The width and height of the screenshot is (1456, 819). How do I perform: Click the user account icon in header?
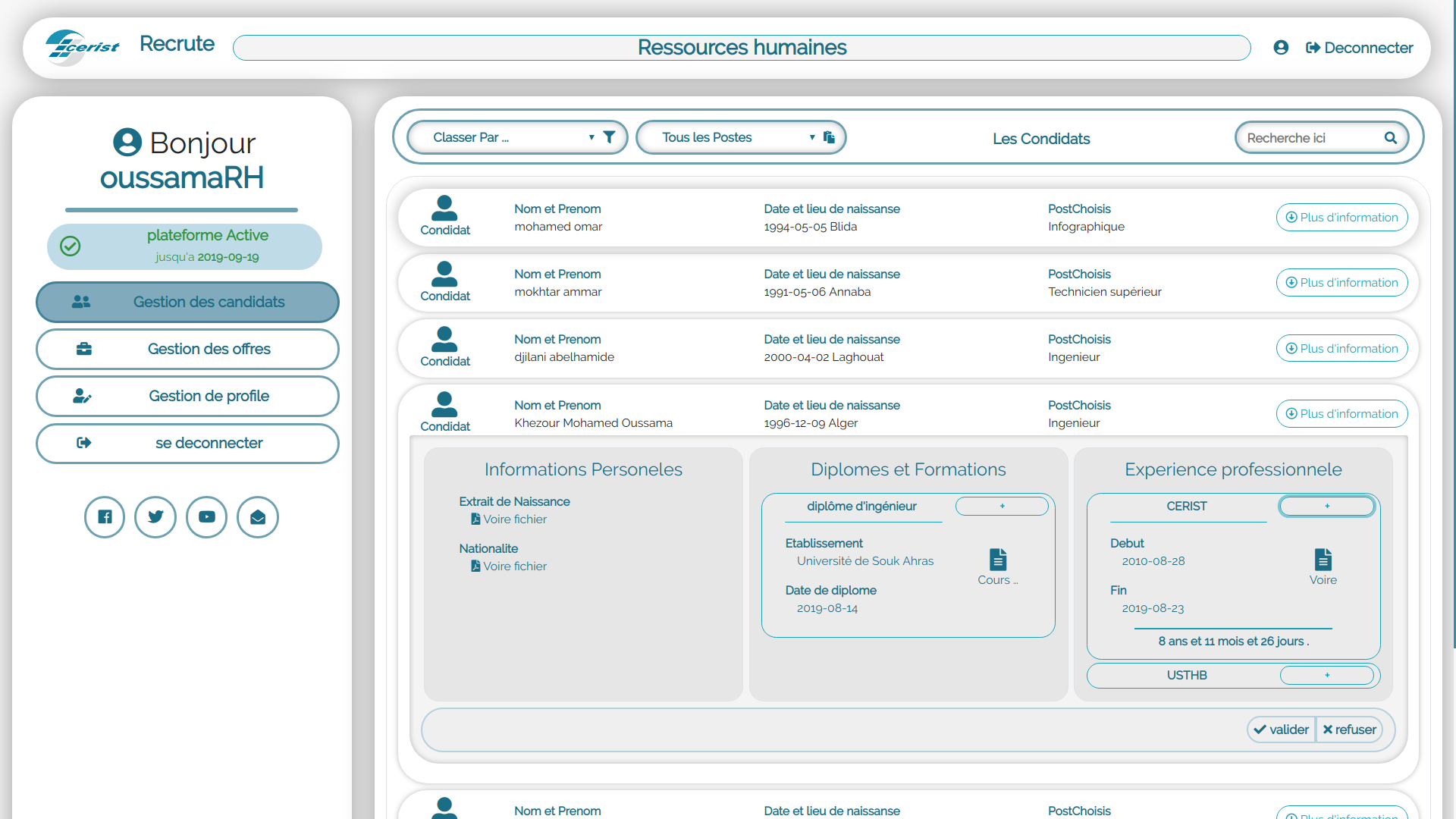click(1281, 48)
